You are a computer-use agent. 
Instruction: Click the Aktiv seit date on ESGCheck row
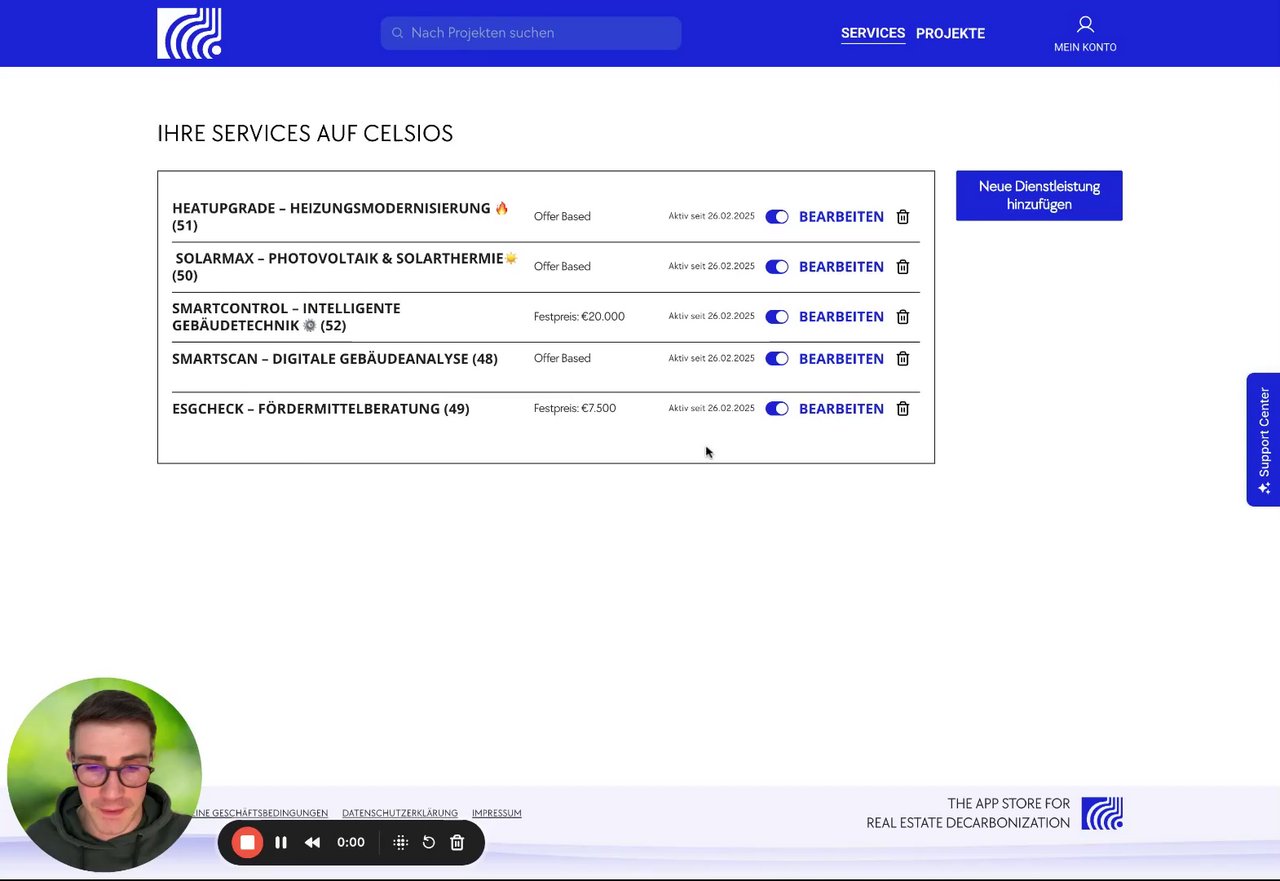tap(712, 409)
